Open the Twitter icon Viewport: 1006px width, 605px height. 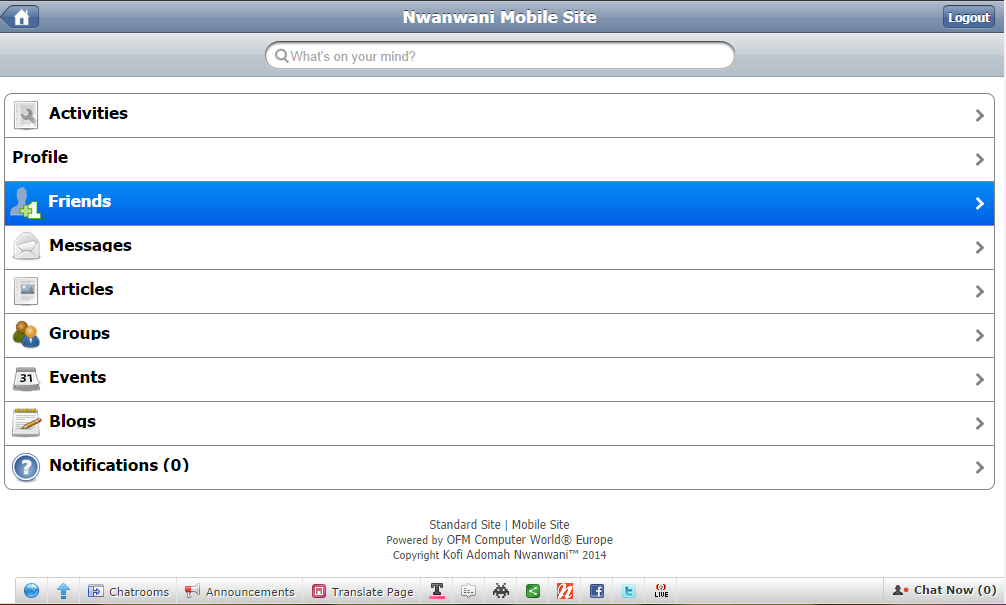[x=629, y=591]
